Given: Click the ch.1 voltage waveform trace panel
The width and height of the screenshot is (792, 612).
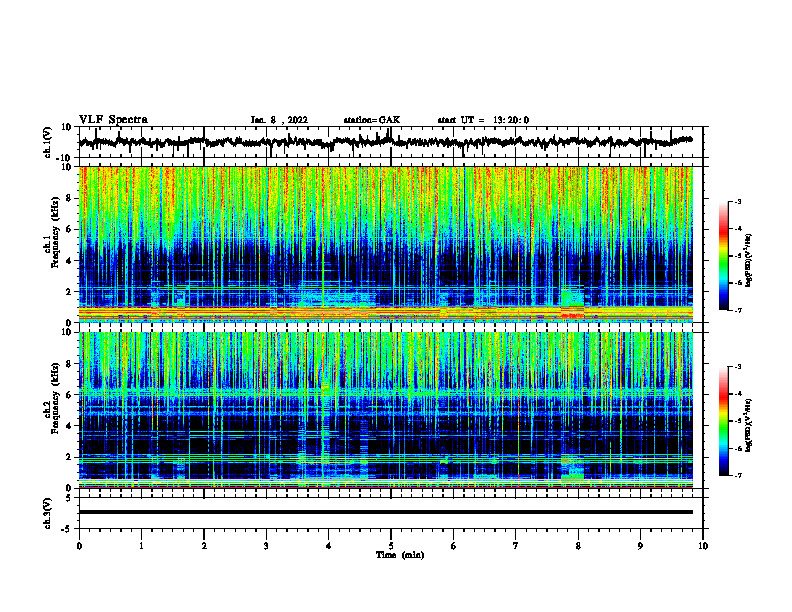Looking at the screenshot, I should 391,142.
